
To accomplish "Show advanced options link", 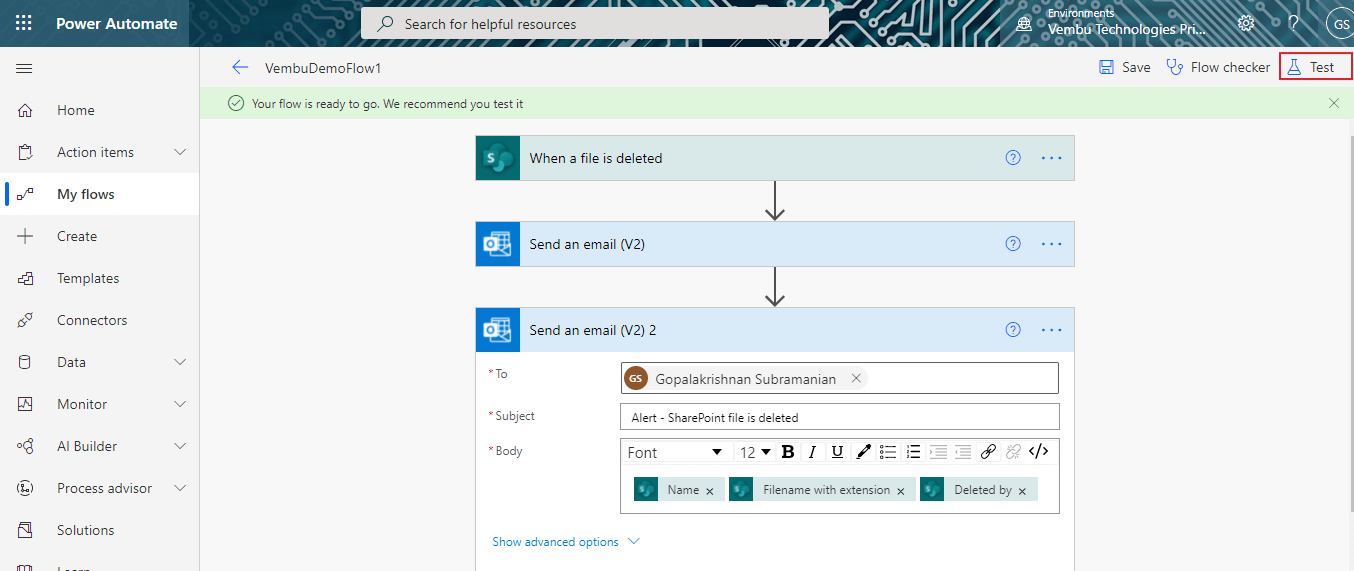I will click(566, 541).
